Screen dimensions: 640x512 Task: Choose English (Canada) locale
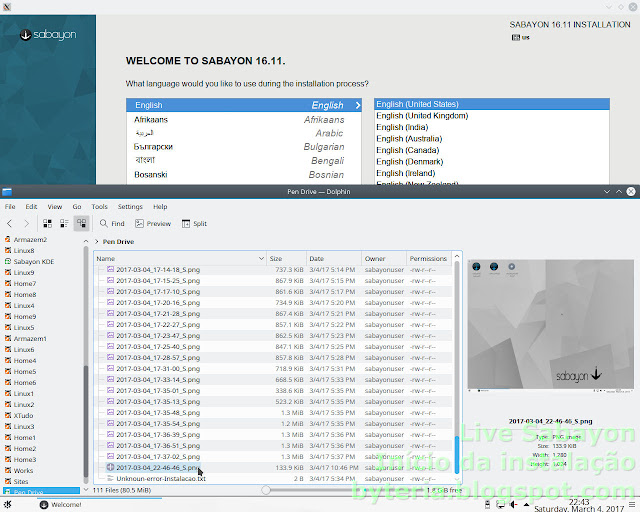[x=492, y=150]
